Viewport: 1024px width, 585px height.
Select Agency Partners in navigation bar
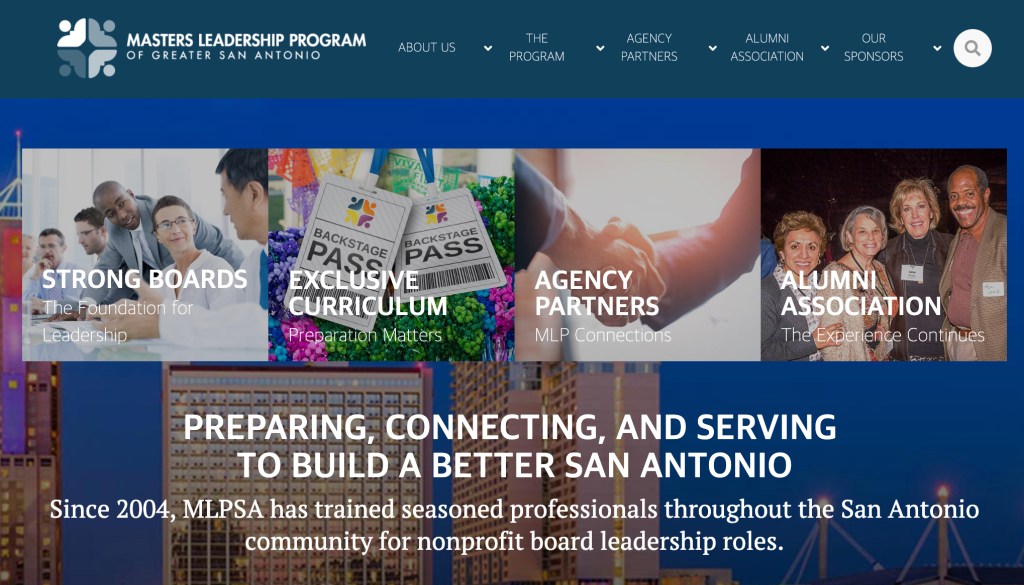pos(649,48)
